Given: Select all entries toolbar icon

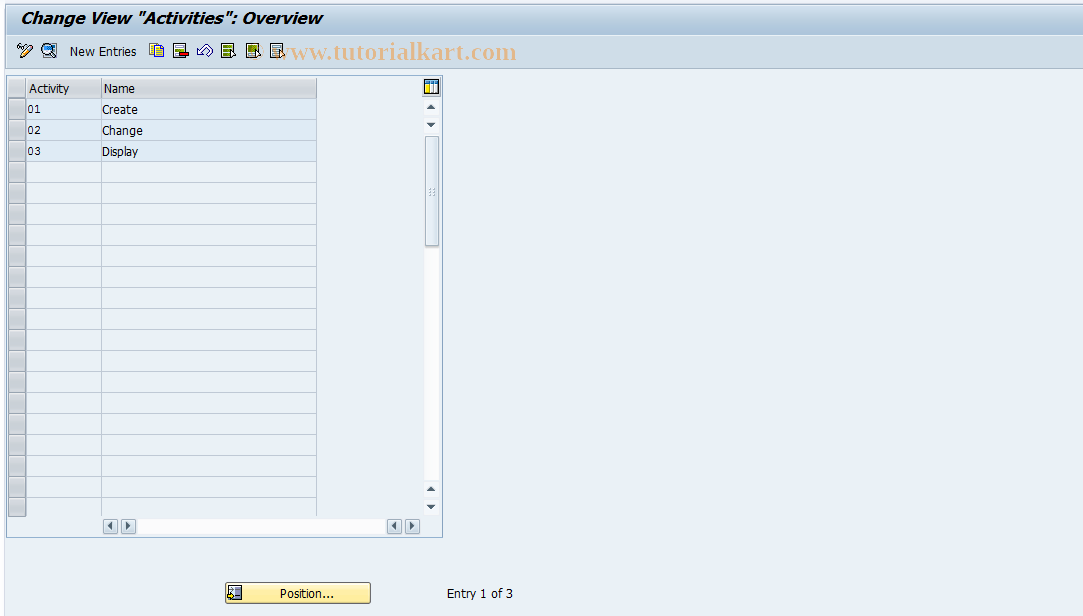Looking at the screenshot, I should [229, 51].
